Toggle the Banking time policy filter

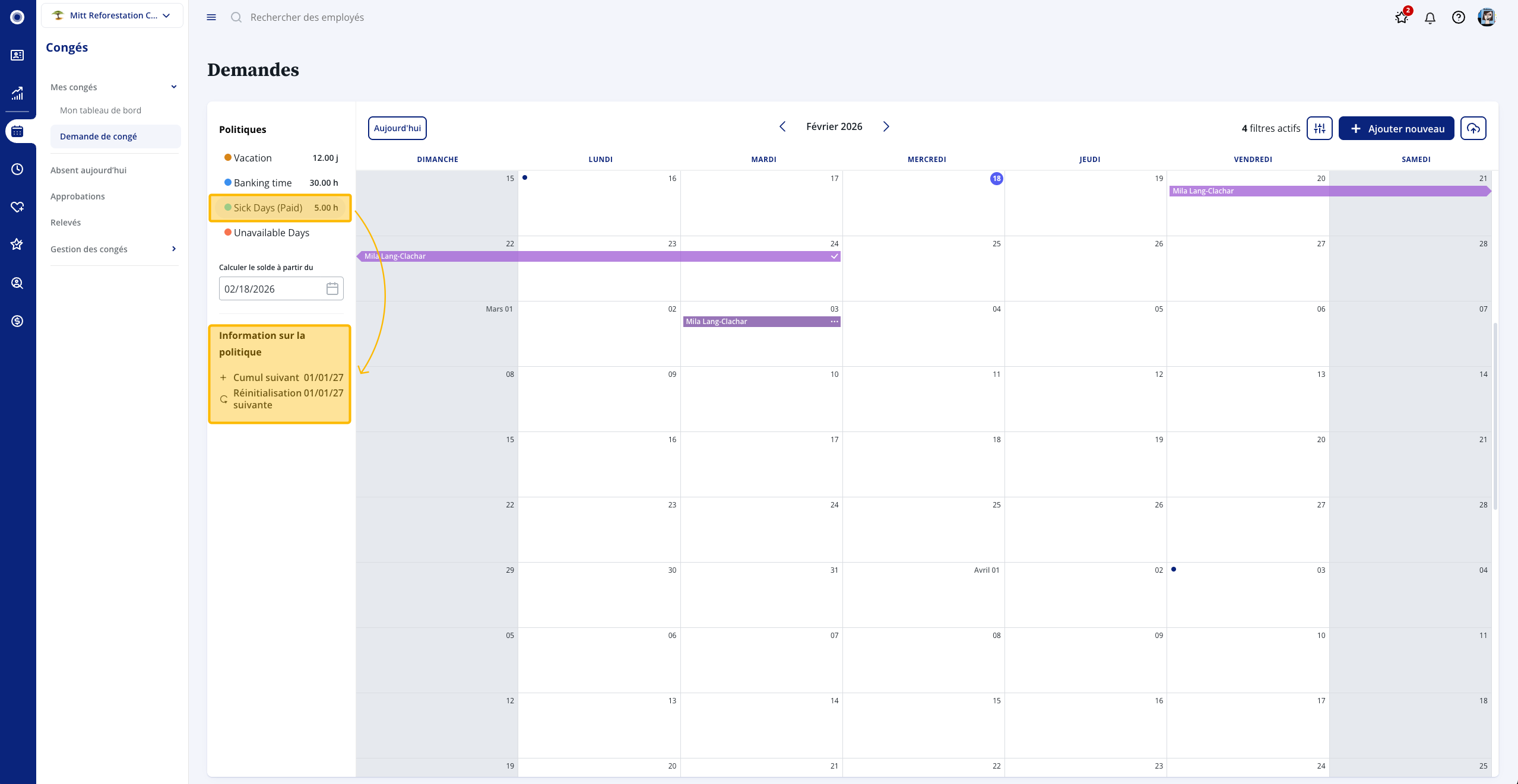(262, 183)
